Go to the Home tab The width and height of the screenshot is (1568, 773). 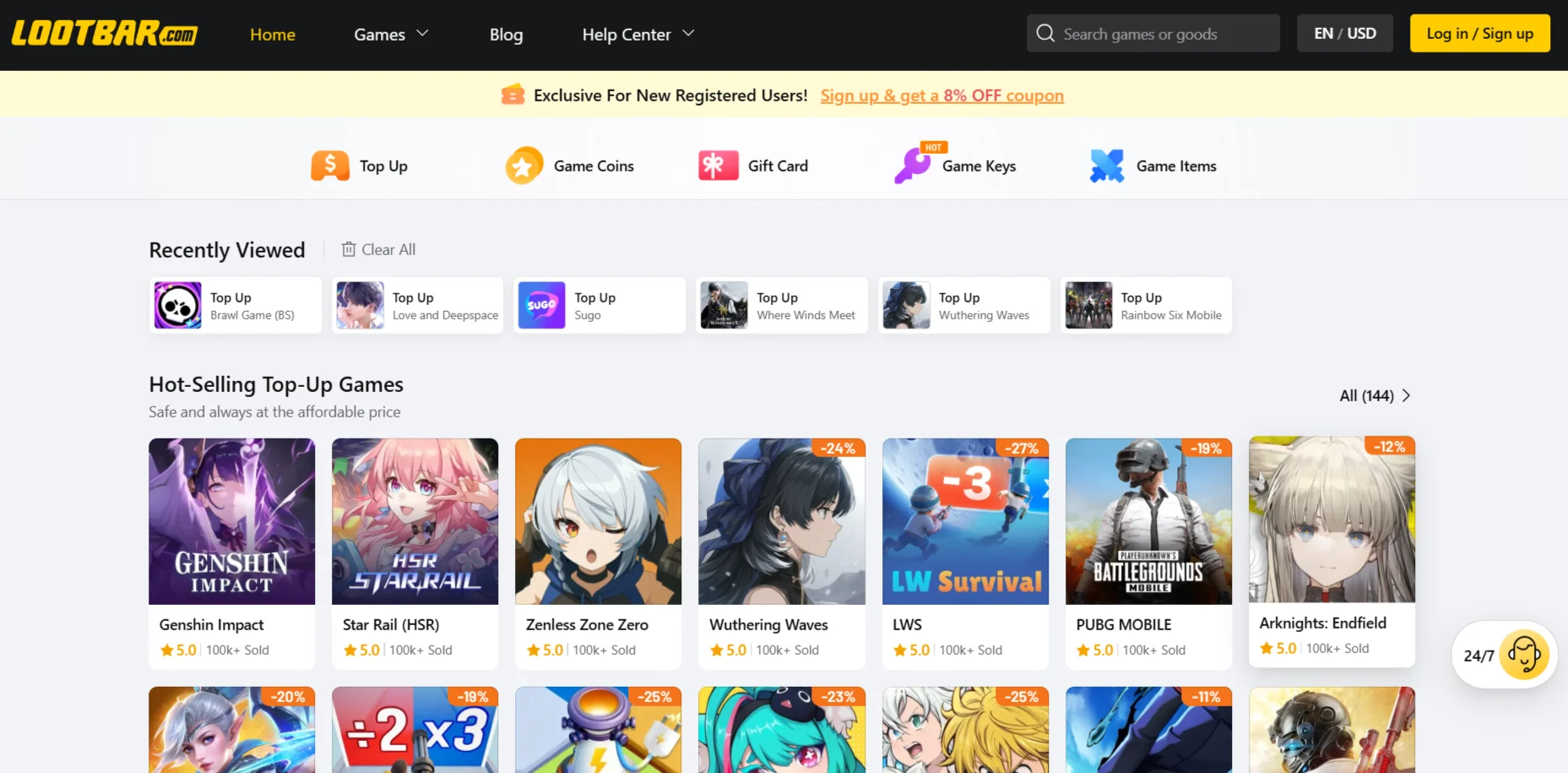273,35
